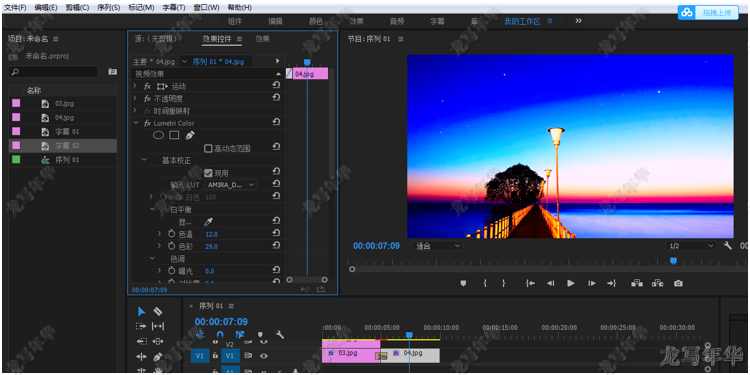
Task: Add marker in Program monitor
Action: [x=463, y=283]
